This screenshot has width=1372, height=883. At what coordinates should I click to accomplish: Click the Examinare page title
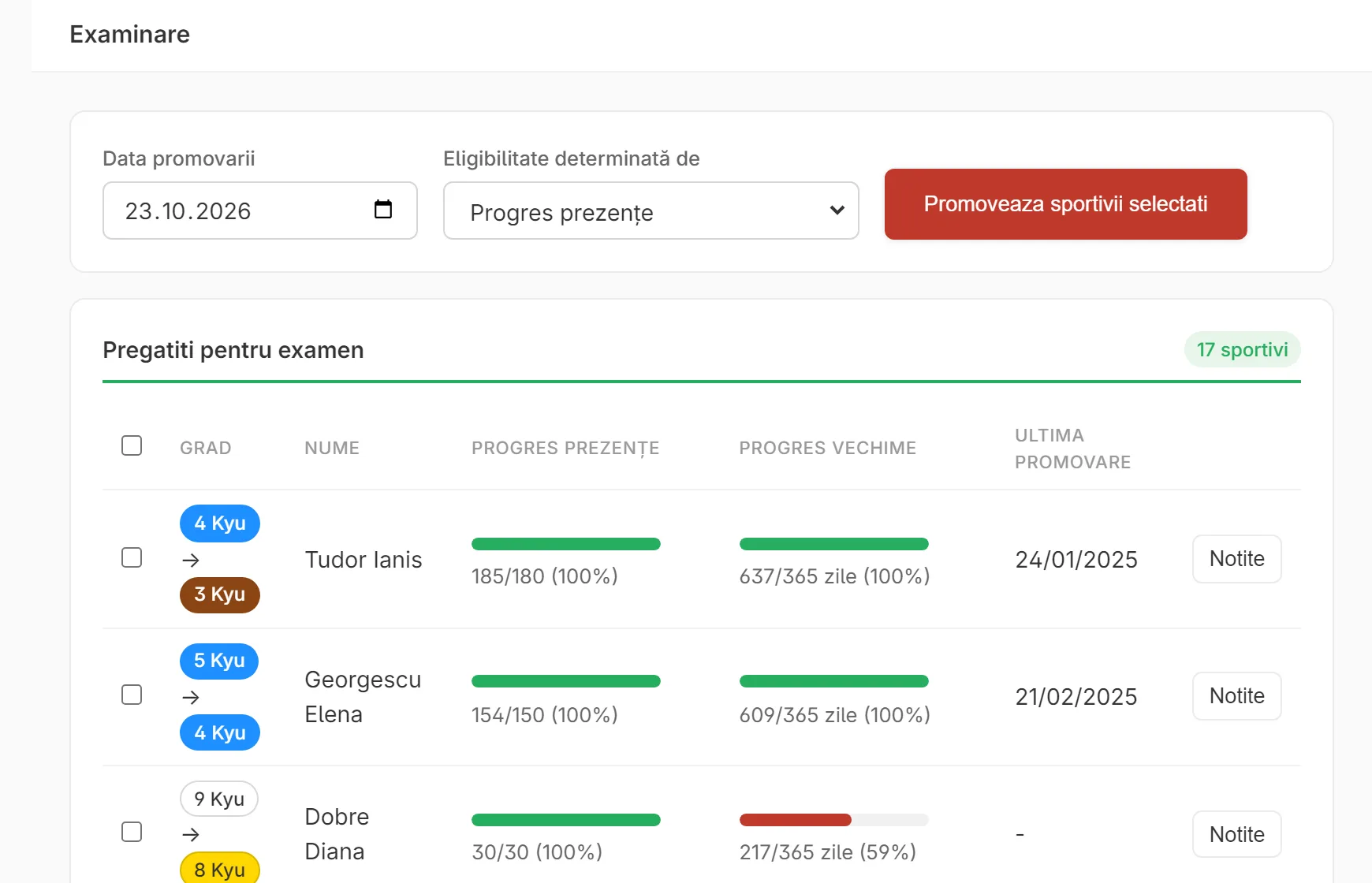tap(130, 34)
